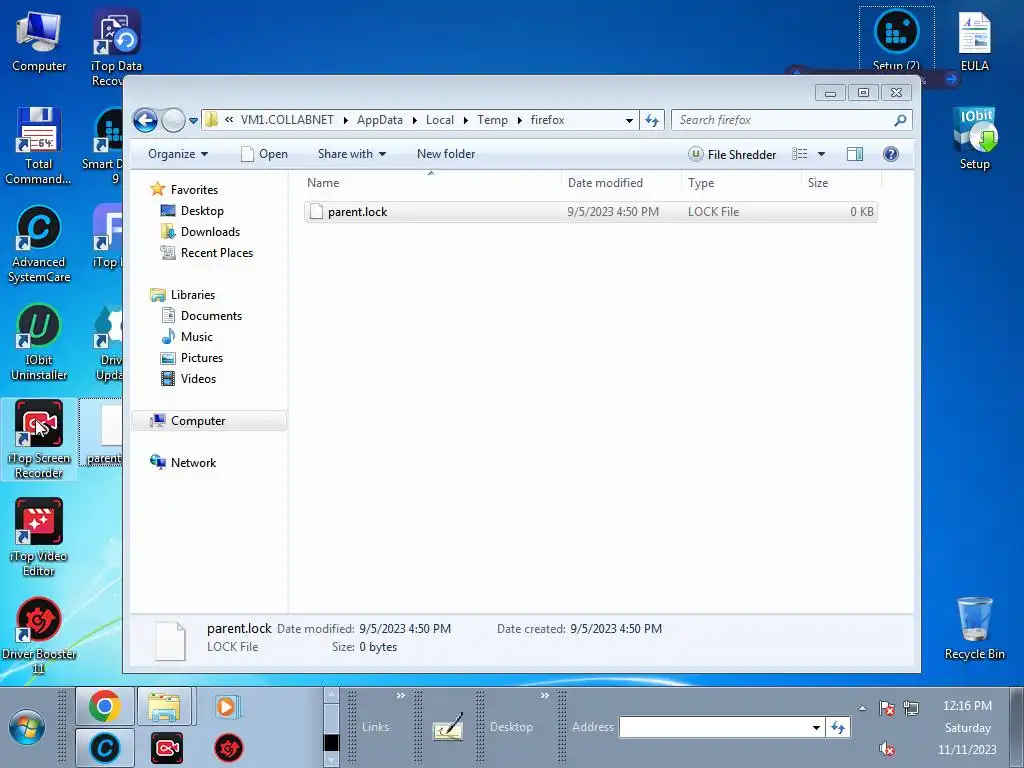Screen dimensions: 1024x768
Task: Expand the address bar previous locations dropdown
Action: pos(629,120)
